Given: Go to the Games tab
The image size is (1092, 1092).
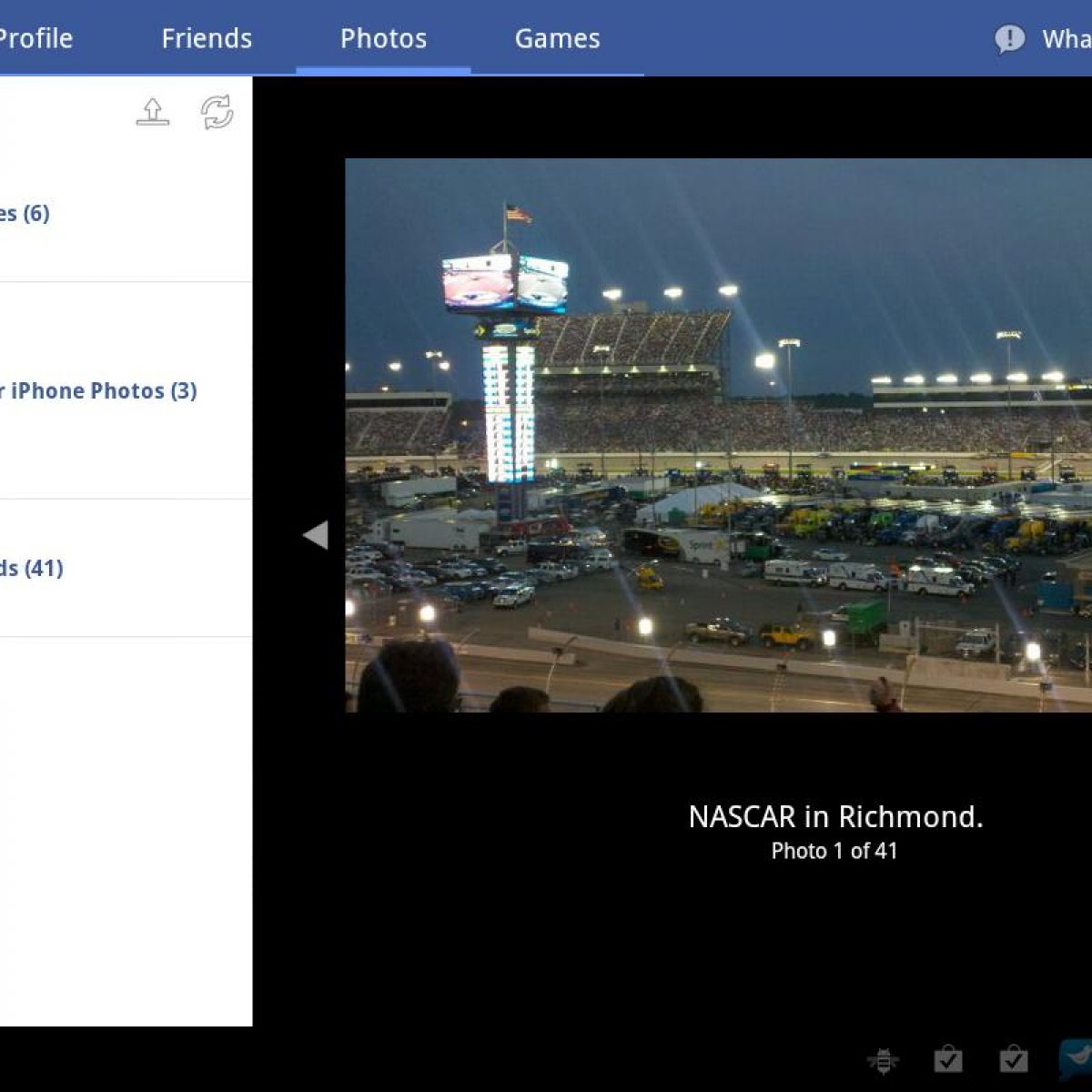Looking at the screenshot, I should coord(557,38).
